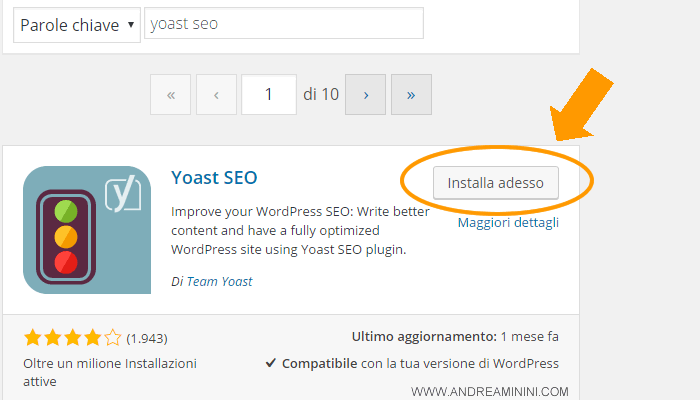Image resolution: width=700 pixels, height=400 pixels.
Task: Go to previous page of results
Action: pyautogui.click(x=216, y=95)
